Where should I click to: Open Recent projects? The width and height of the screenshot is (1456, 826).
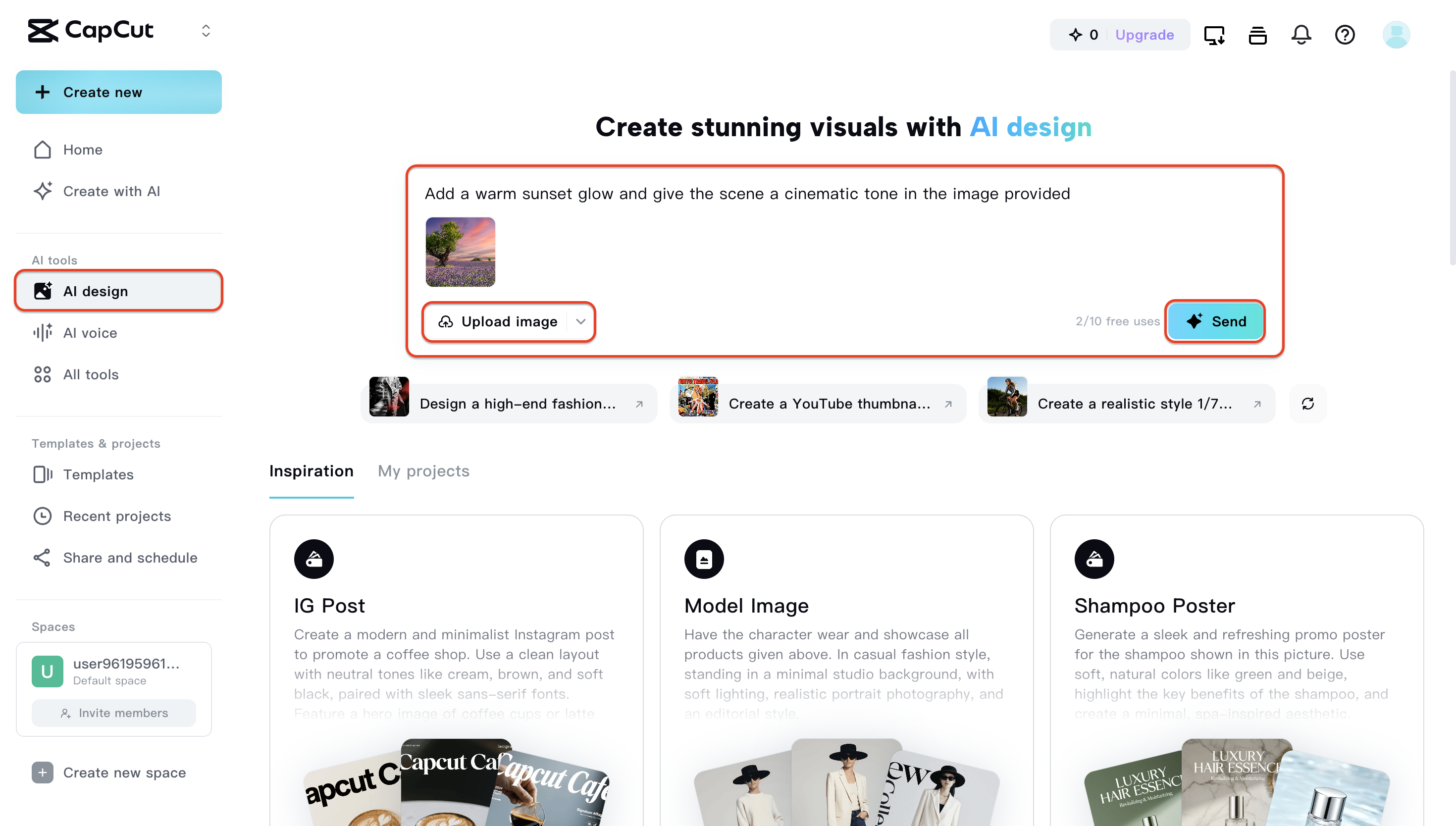(x=118, y=516)
